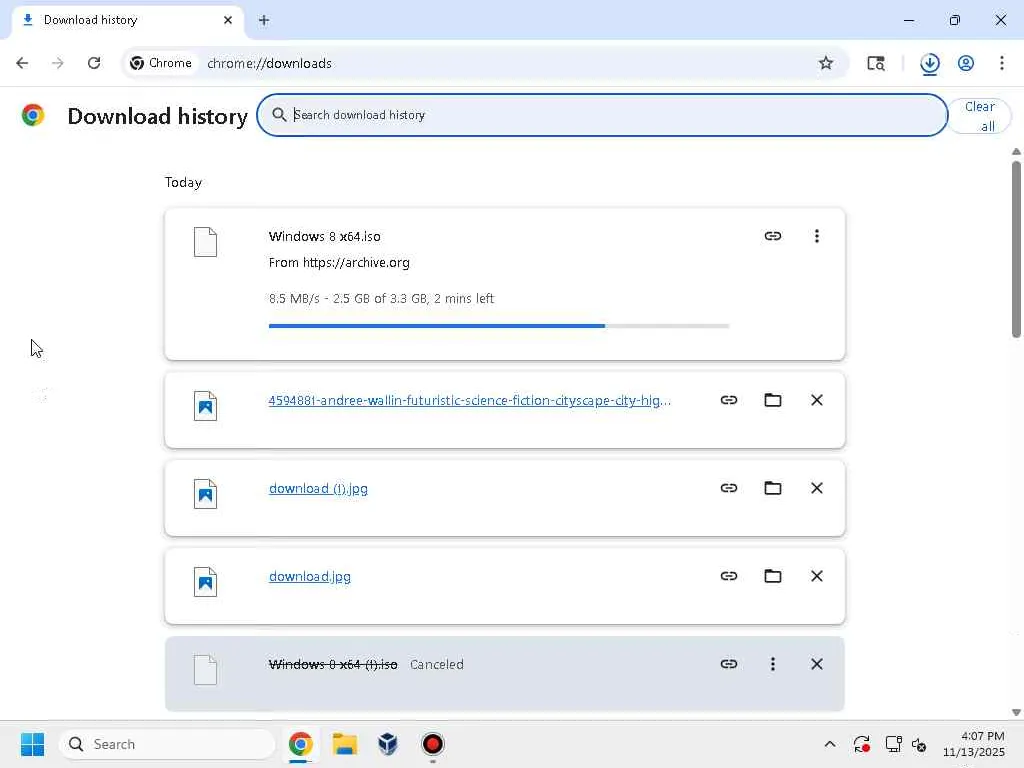Remove canceled Windows 8 x64 (1).iso entry
The width and height of the screenshot is (1024, 768).
pyautogui.click(x=816, y=664)
